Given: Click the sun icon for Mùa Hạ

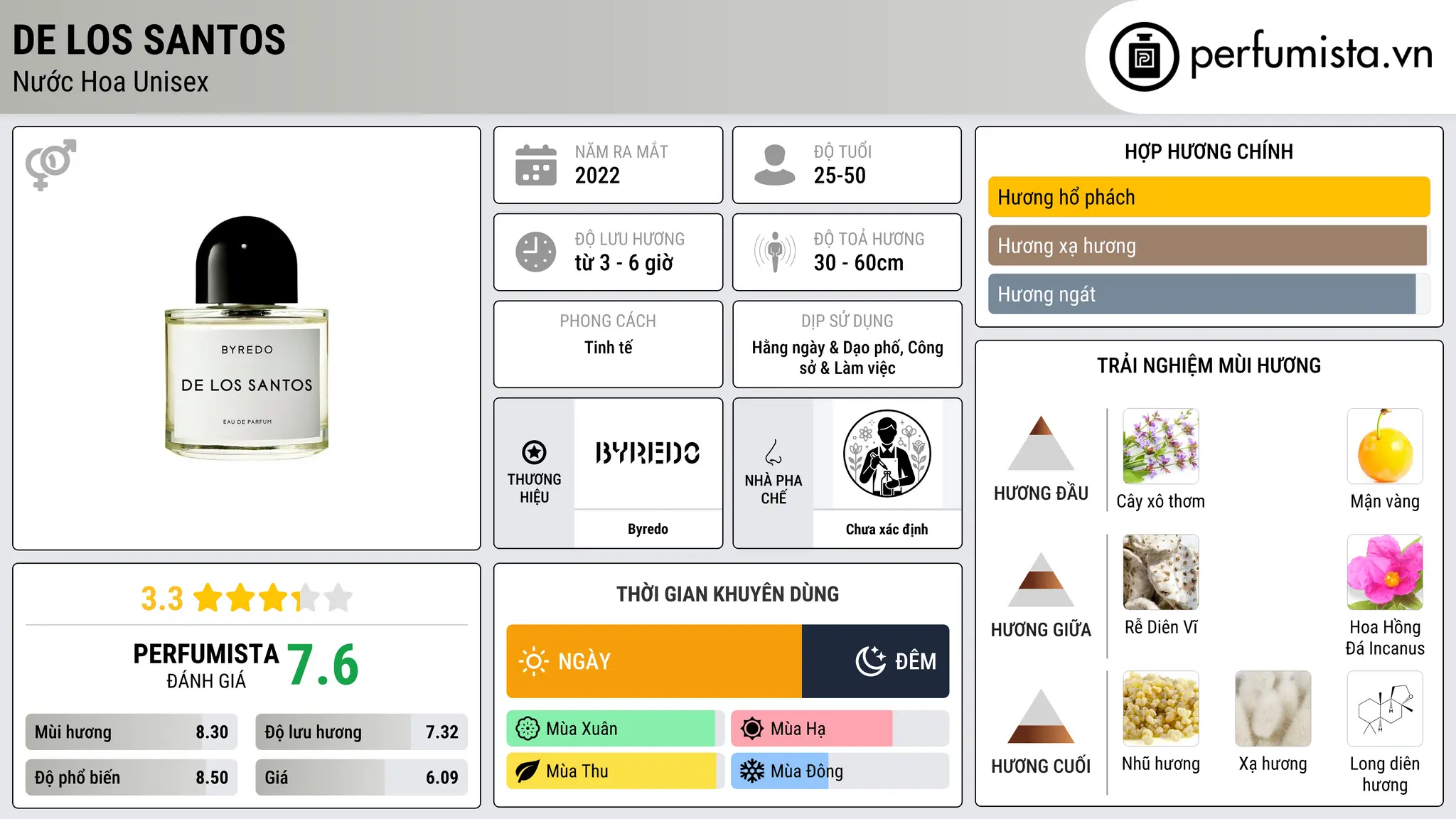Looking at the screenshot, I should pyautogui.click(x=752, y=729).
